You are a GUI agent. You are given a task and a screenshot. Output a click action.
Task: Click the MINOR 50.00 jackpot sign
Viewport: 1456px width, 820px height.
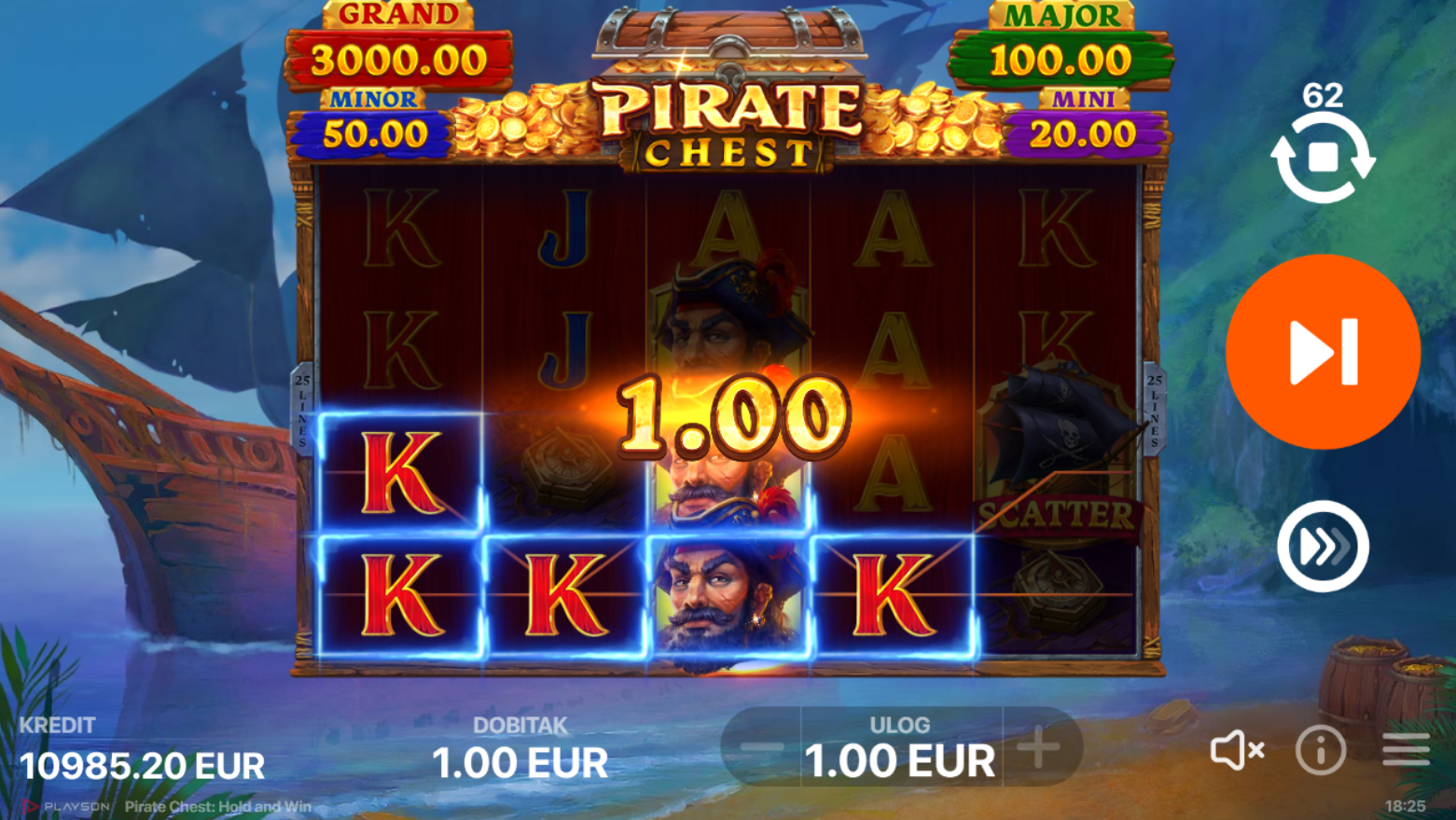[x=373, y=125]
